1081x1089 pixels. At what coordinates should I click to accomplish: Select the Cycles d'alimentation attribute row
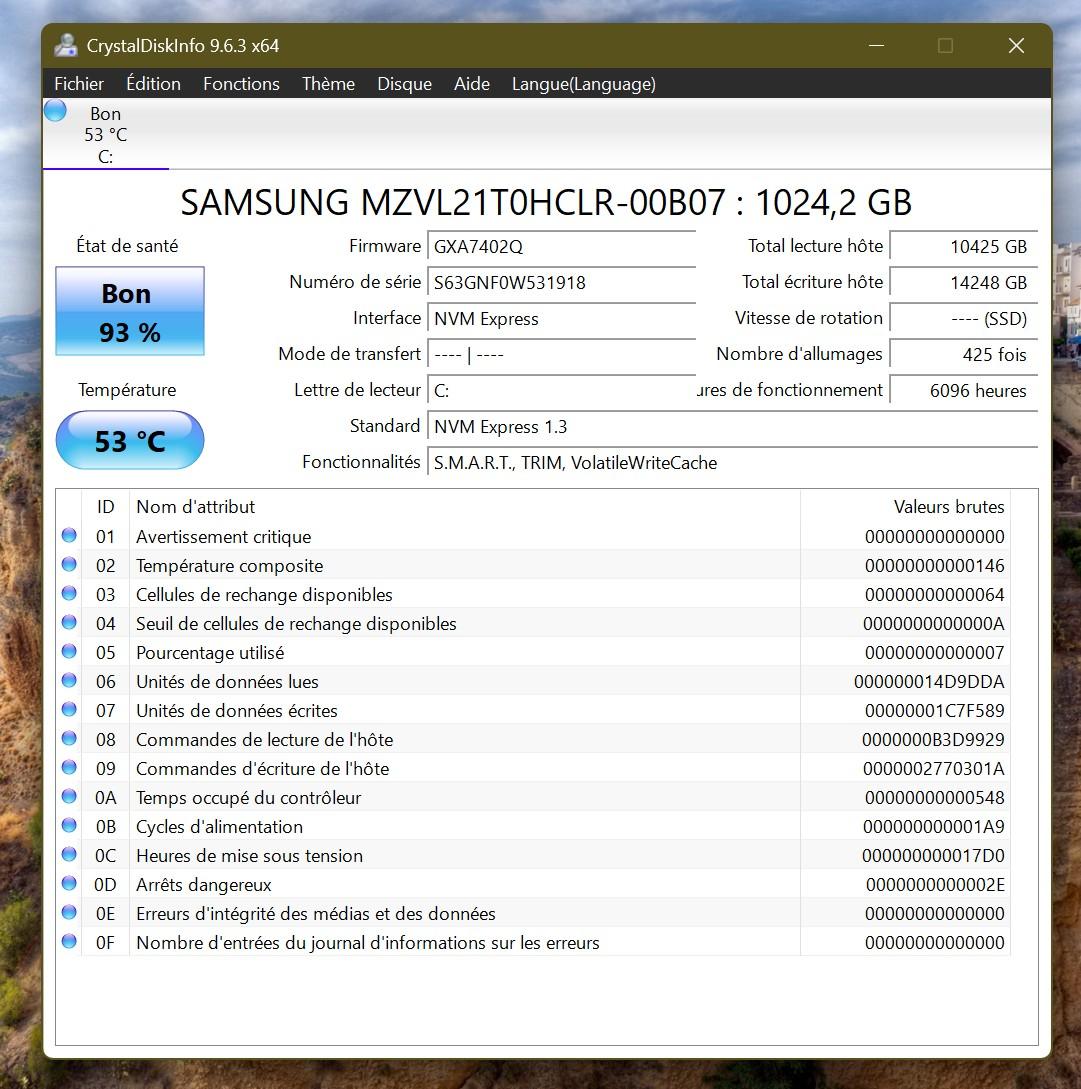(x=533, y=826)
